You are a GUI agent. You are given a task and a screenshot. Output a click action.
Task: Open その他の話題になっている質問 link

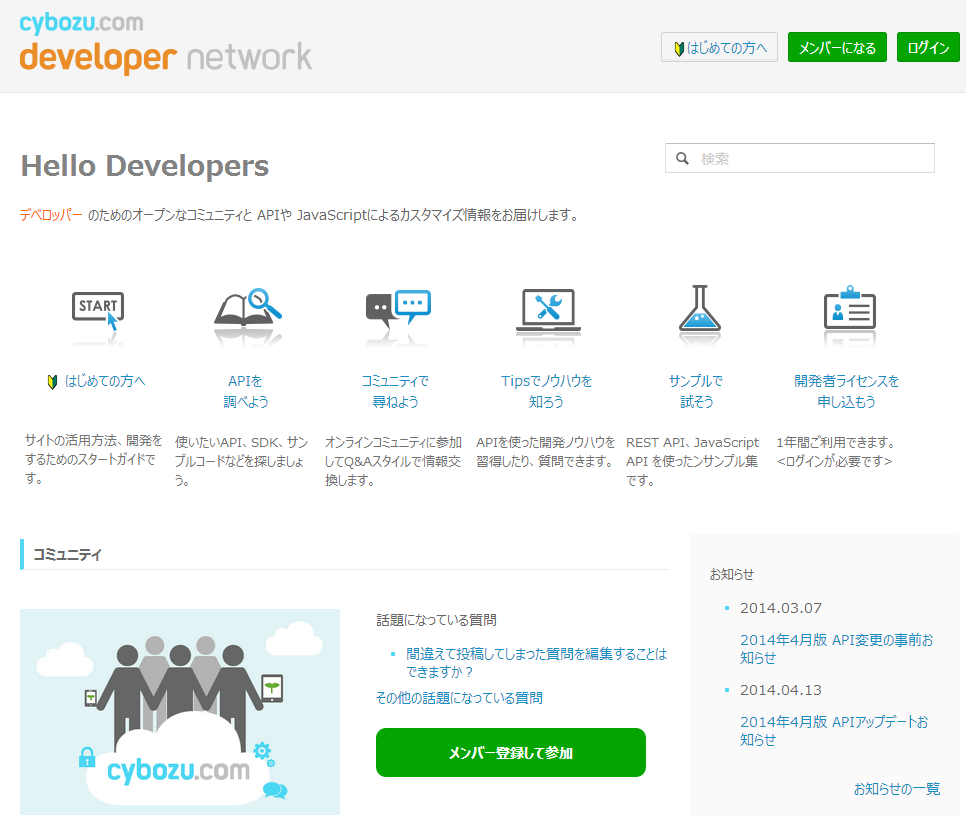pos(459,697)
